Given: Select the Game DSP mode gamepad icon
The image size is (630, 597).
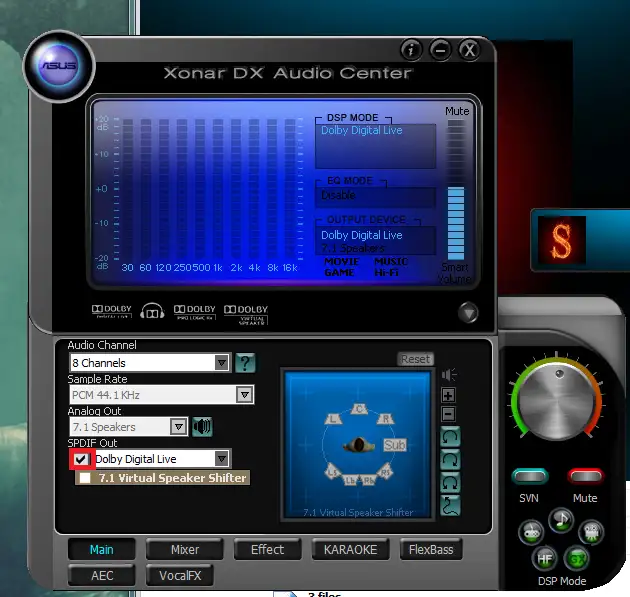Looking at the screenshot, I should (x=531, y=532).
